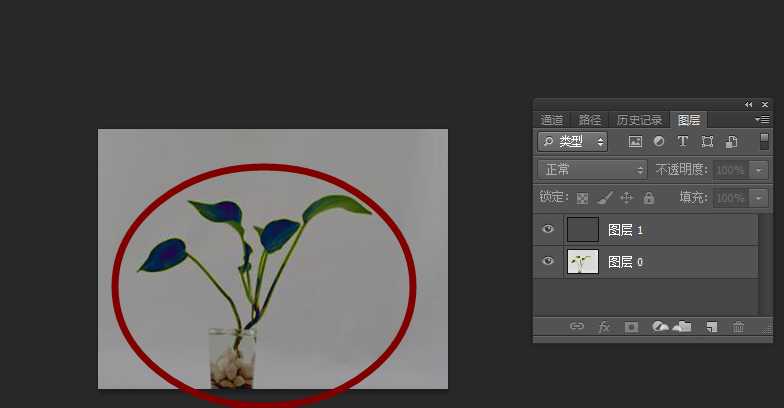
Task: Switch to the 通道 tab
Action: 552,120
